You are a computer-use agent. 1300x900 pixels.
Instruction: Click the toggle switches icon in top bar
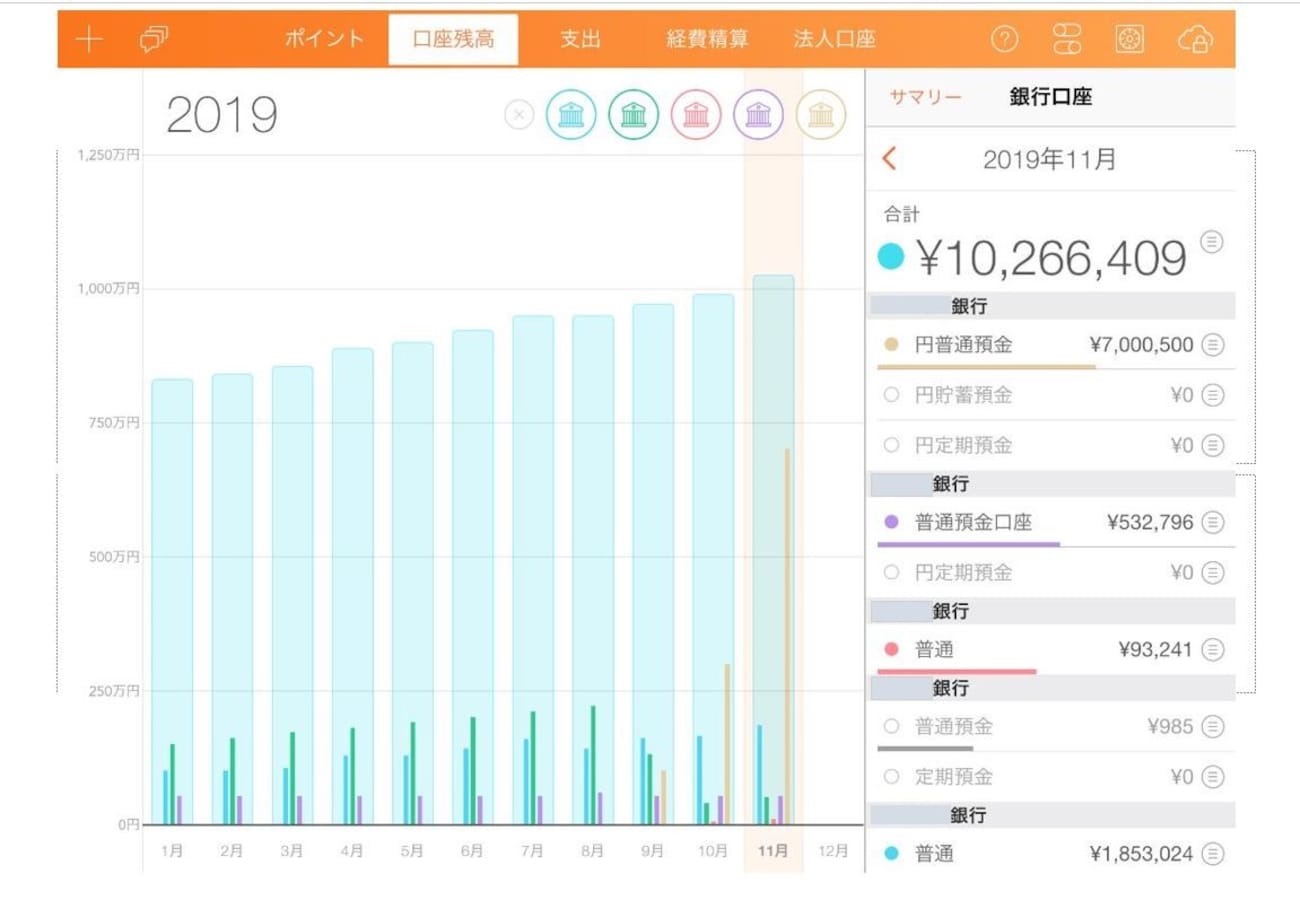pyautogui.click(x=1067, y=40)
